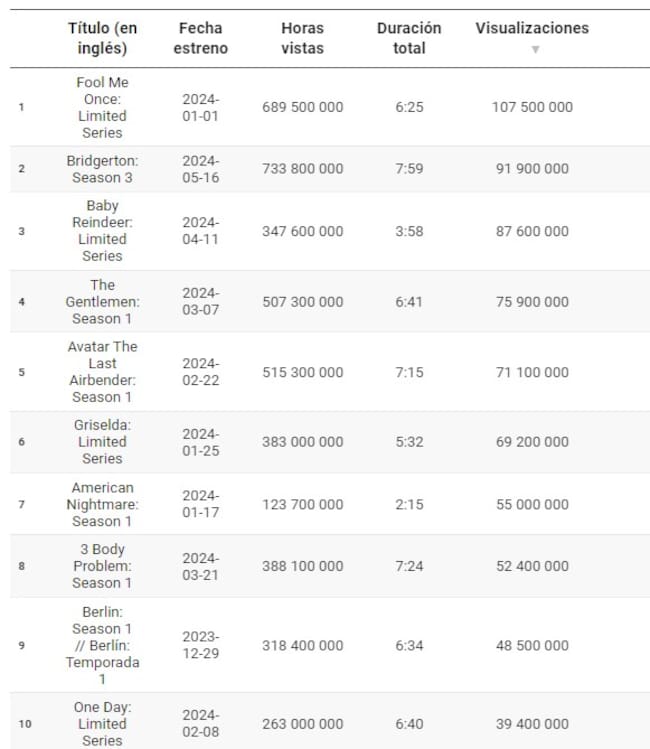Select the 2:15 total duration cell
The image size is (650, 749).
(x=409, y=504)
